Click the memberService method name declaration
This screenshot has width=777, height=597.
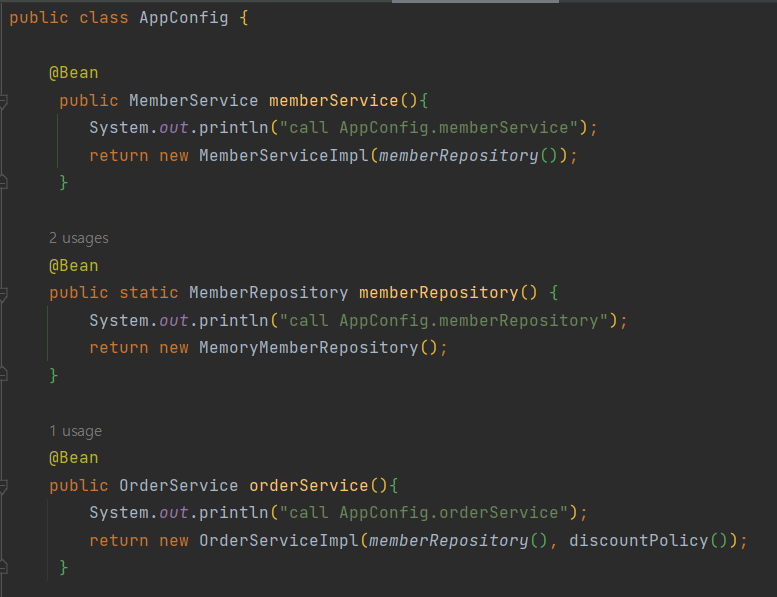coord(333,101)
